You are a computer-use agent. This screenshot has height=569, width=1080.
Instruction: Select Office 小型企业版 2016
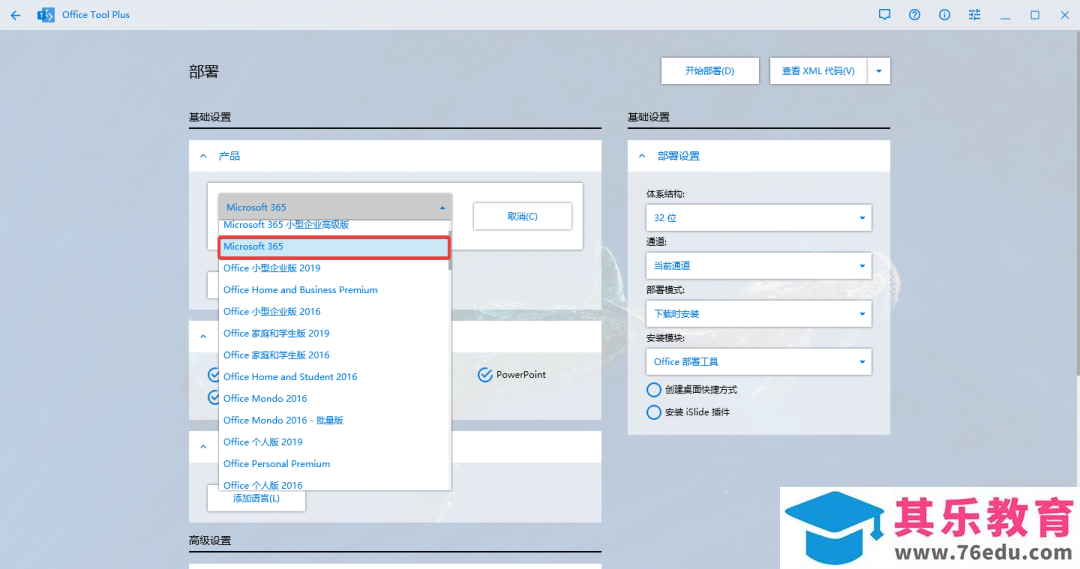(335, 311)
